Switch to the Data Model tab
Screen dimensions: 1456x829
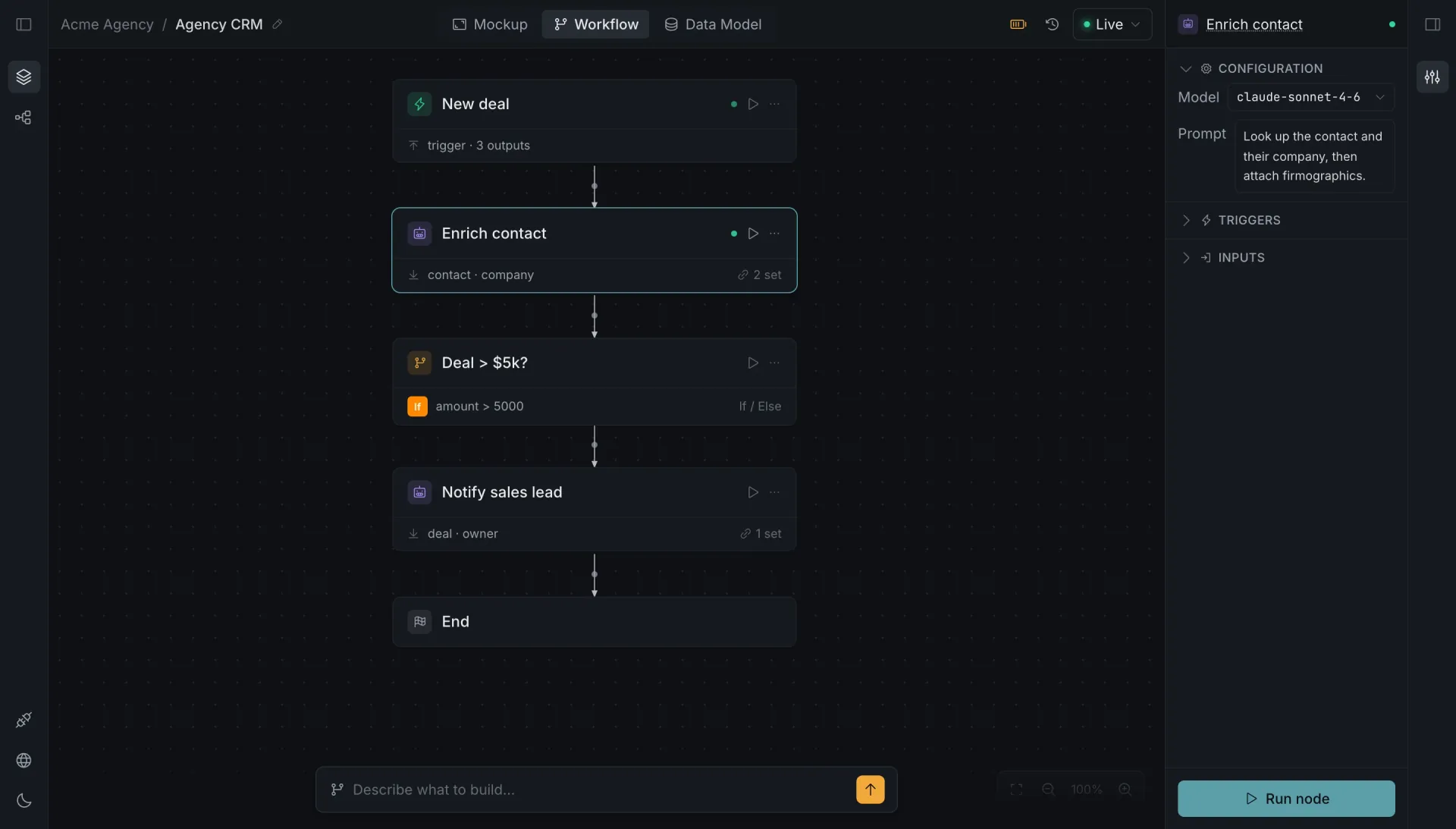(x=713, y=24)
